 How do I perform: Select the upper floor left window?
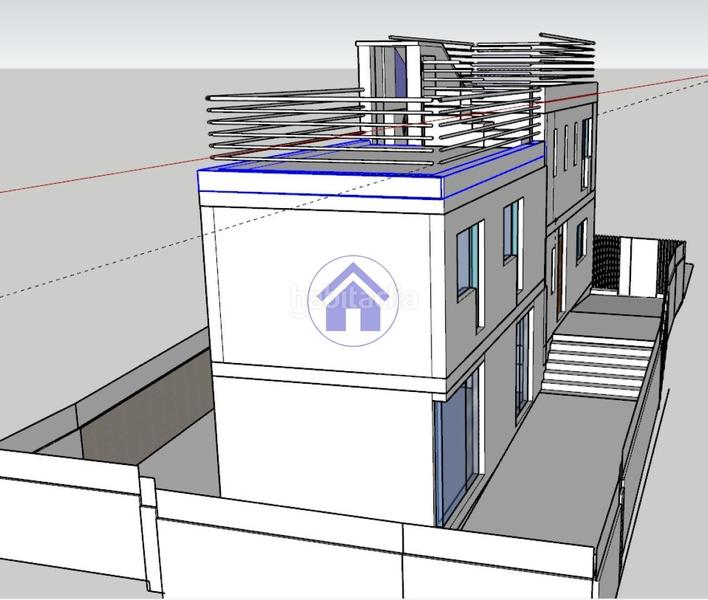(x=468, y=262)
